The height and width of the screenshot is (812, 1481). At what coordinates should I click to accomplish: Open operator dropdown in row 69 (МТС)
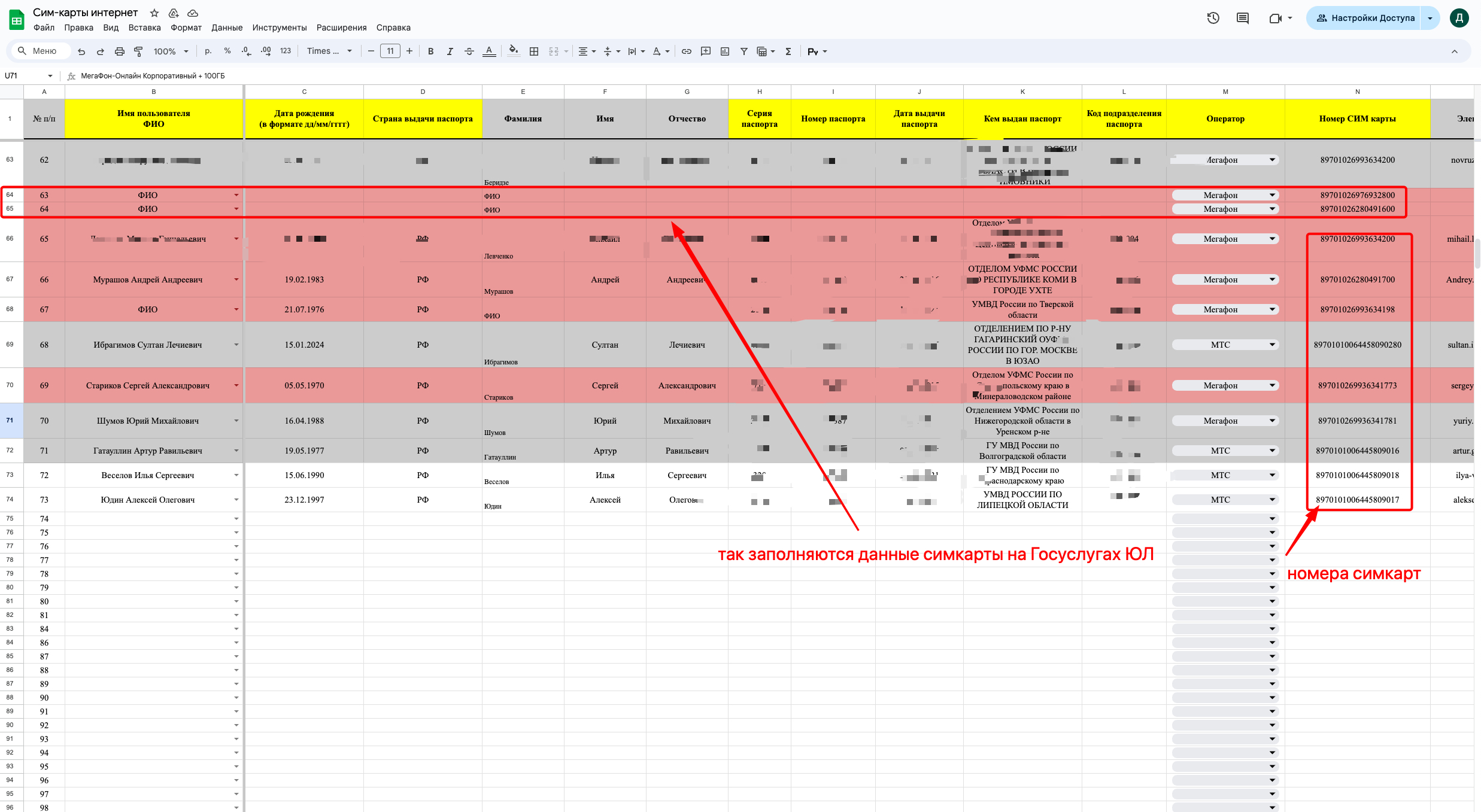coord(1272,345)
